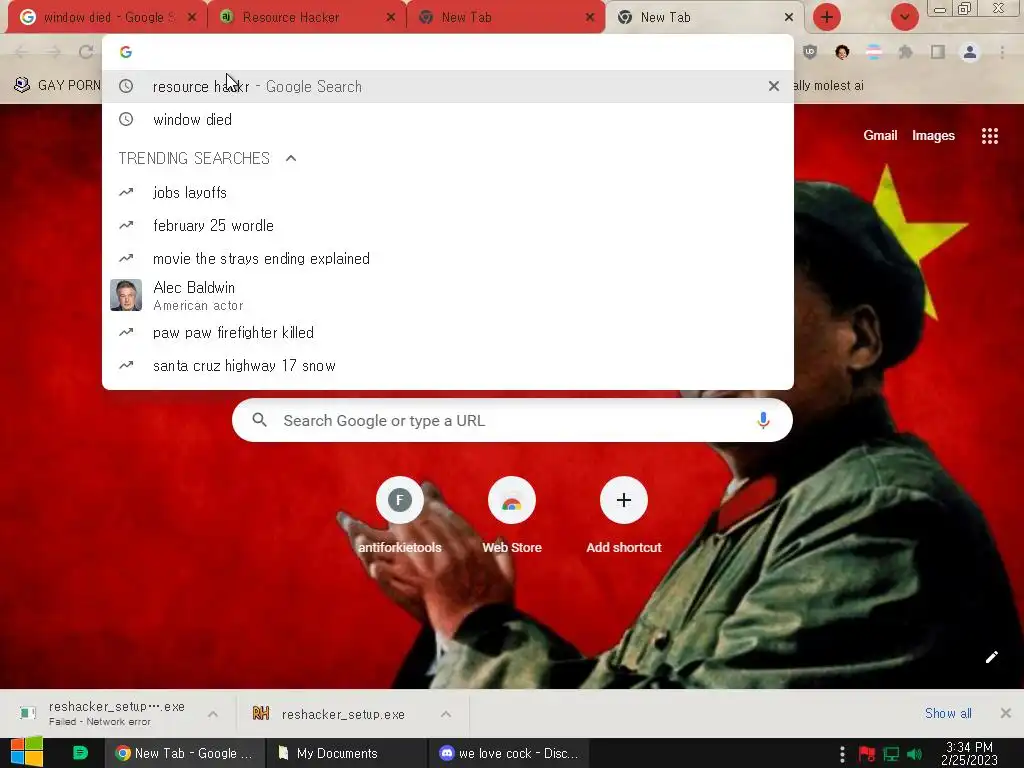This screenshot has width=1024, height=768.
Task: Switch to Resource Hacker tab
Action: point(306,18)
